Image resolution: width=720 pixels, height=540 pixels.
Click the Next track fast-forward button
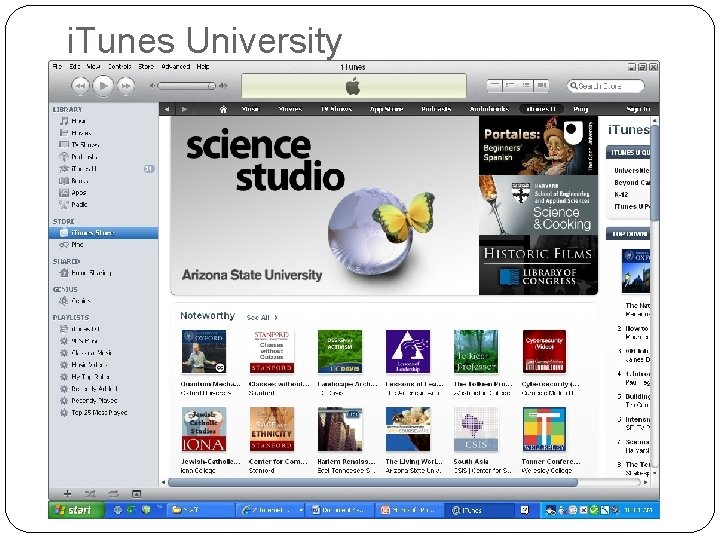tap(126, 86)
